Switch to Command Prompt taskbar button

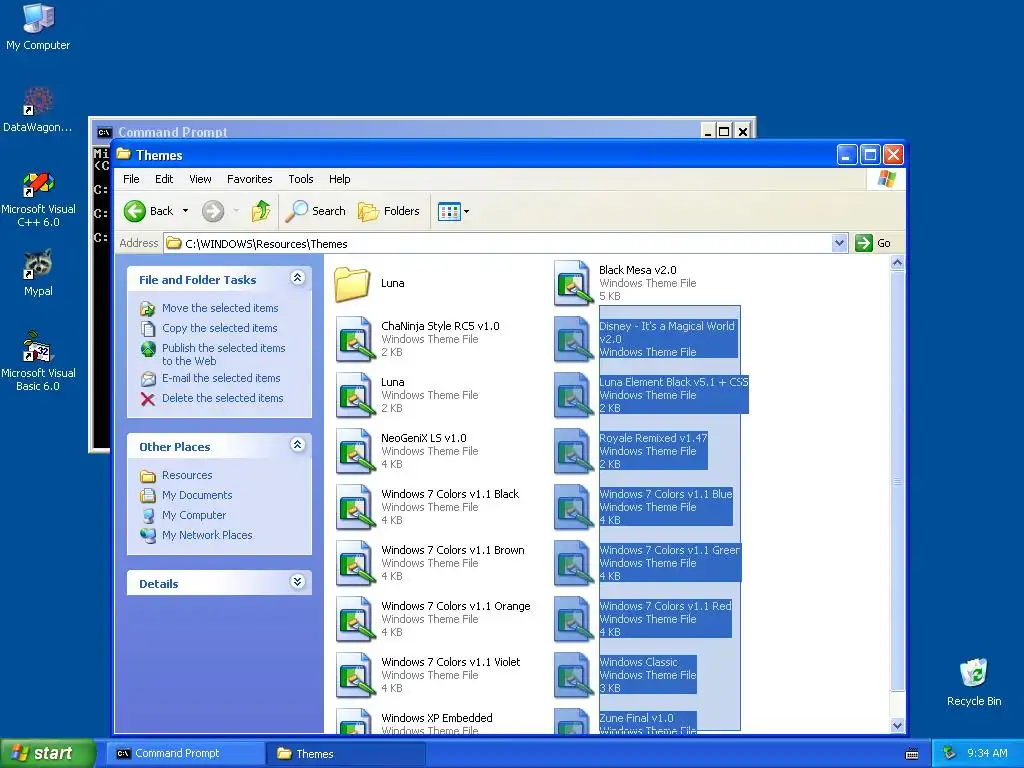pyautogui.click(x=185, y=754)
